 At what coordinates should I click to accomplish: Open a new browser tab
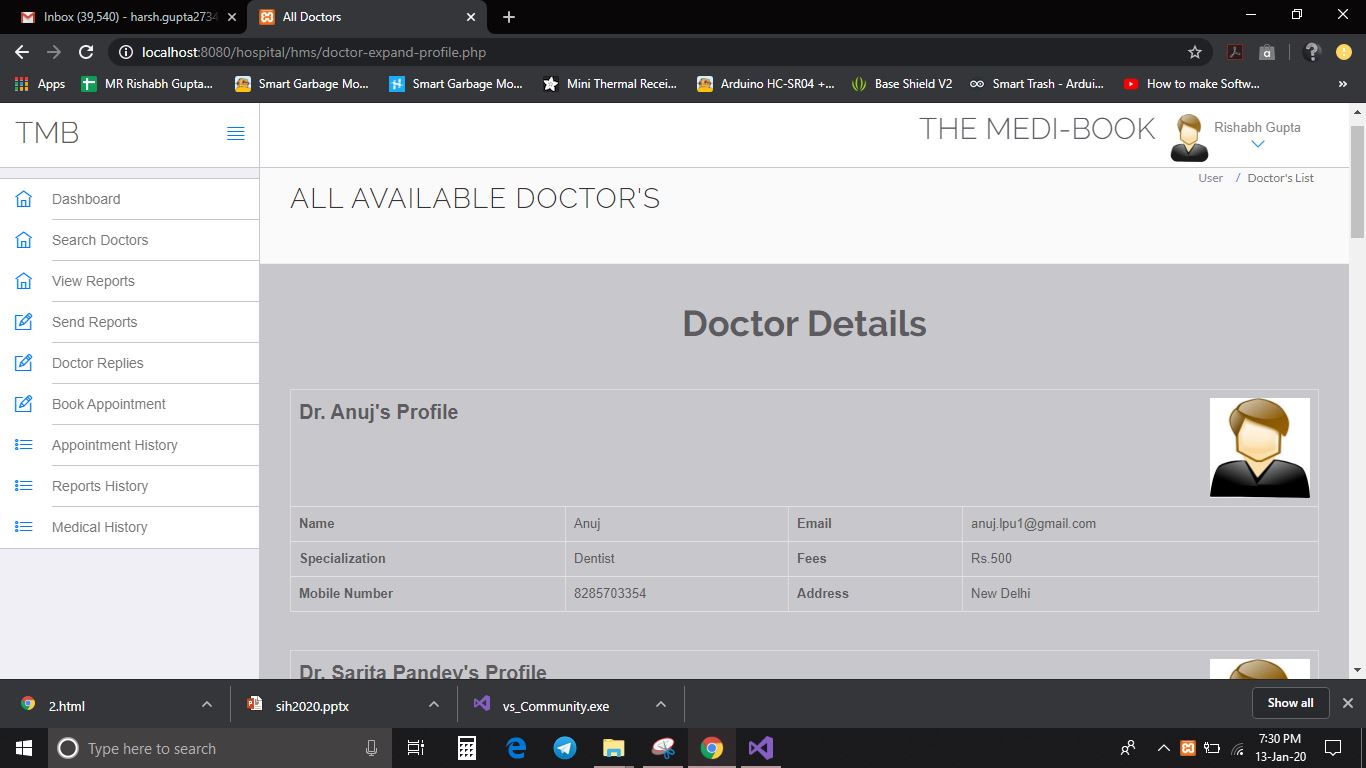click(x=509, y=17)
